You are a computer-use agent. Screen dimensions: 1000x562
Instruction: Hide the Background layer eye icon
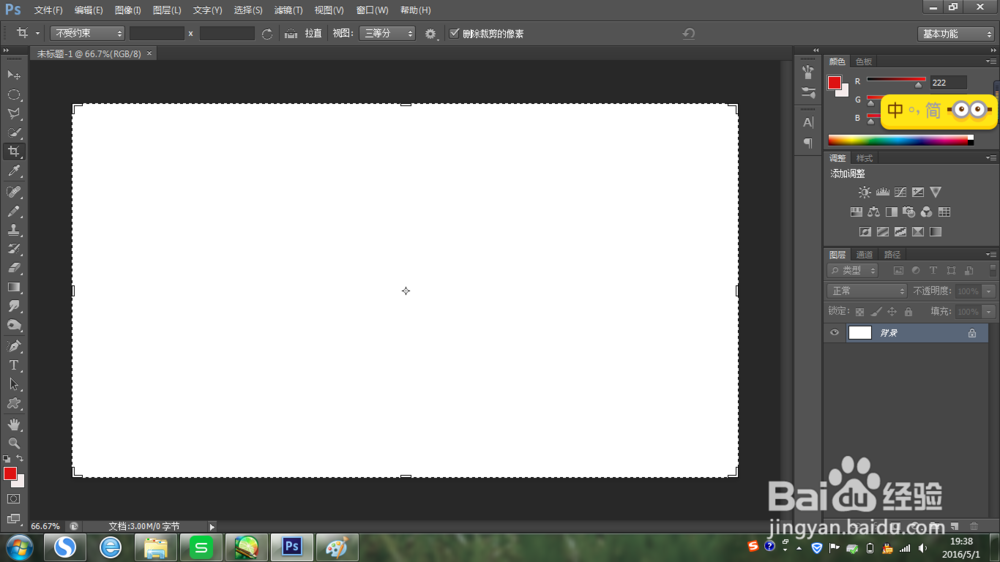pos(834,332)
